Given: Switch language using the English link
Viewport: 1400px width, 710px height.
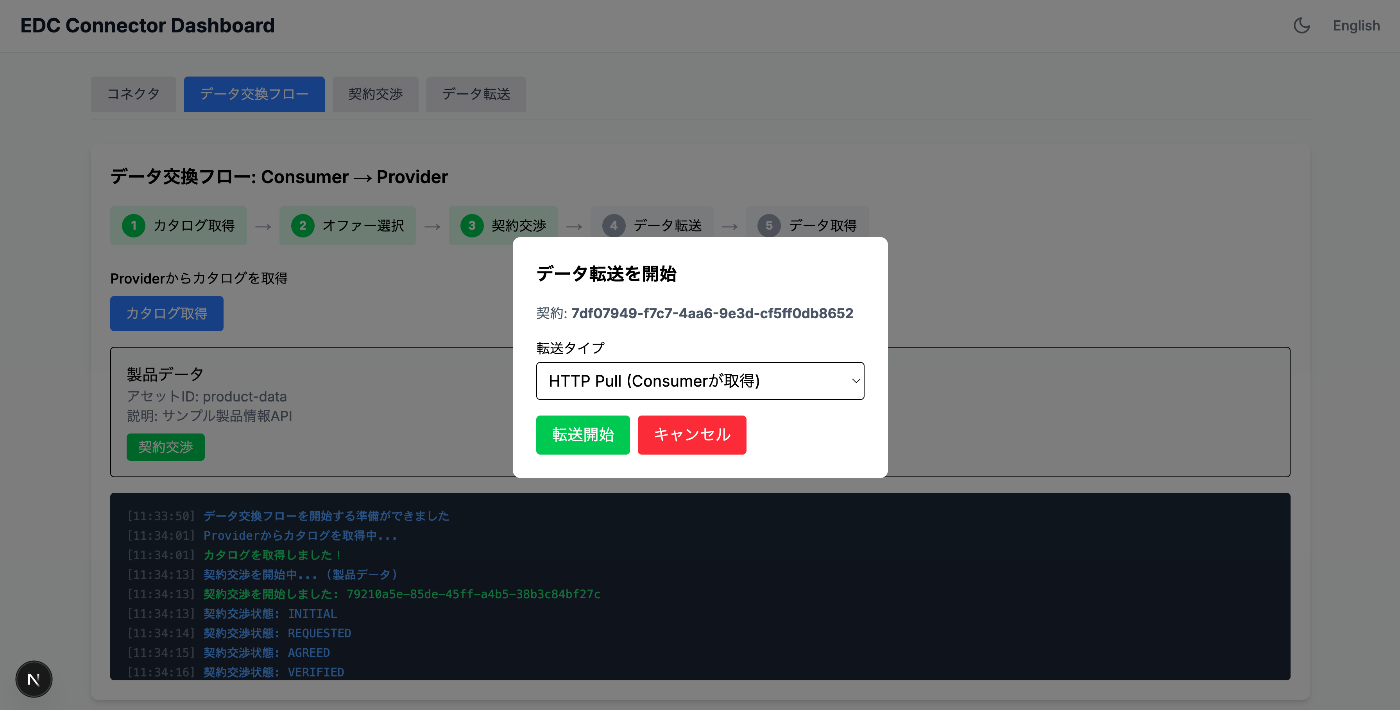Looking at the screenshot, I should tap(1356, 25).
